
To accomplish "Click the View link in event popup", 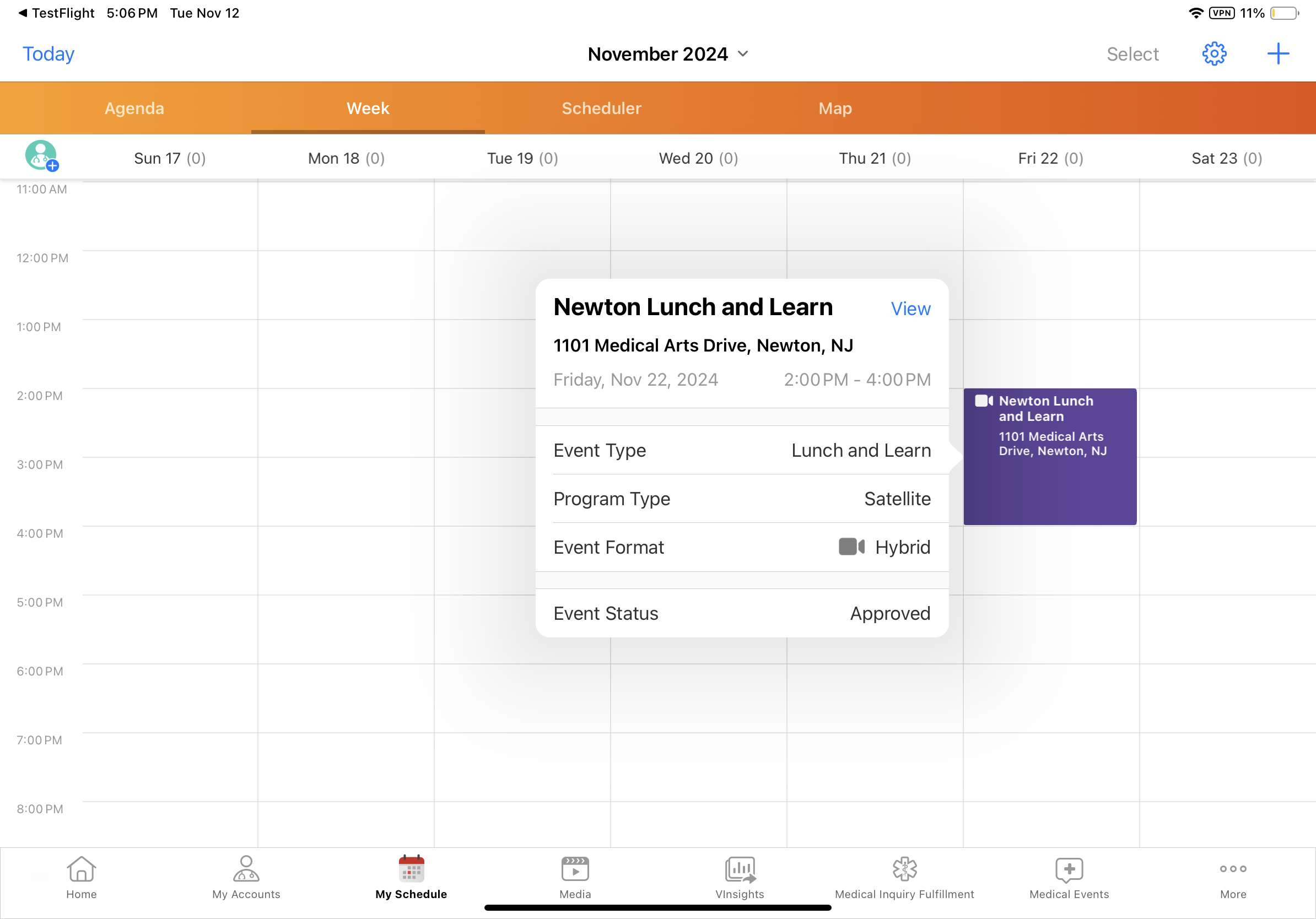I will tap(910, 309).
